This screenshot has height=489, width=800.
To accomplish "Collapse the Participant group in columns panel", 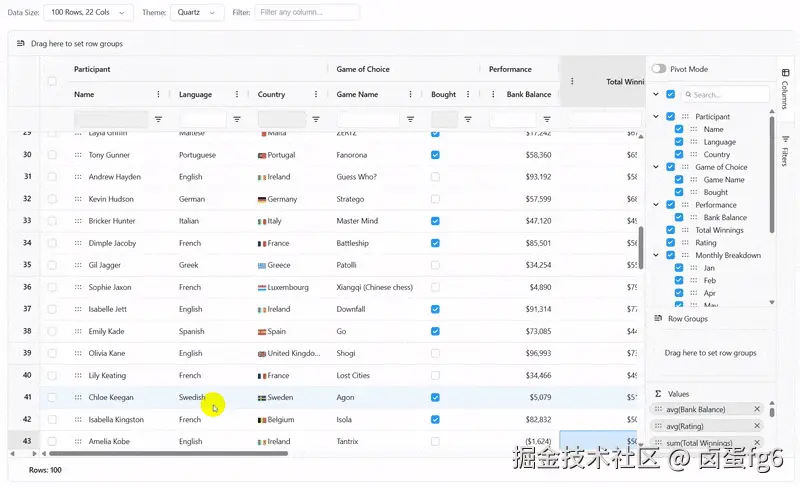I will tap(656, 116).
